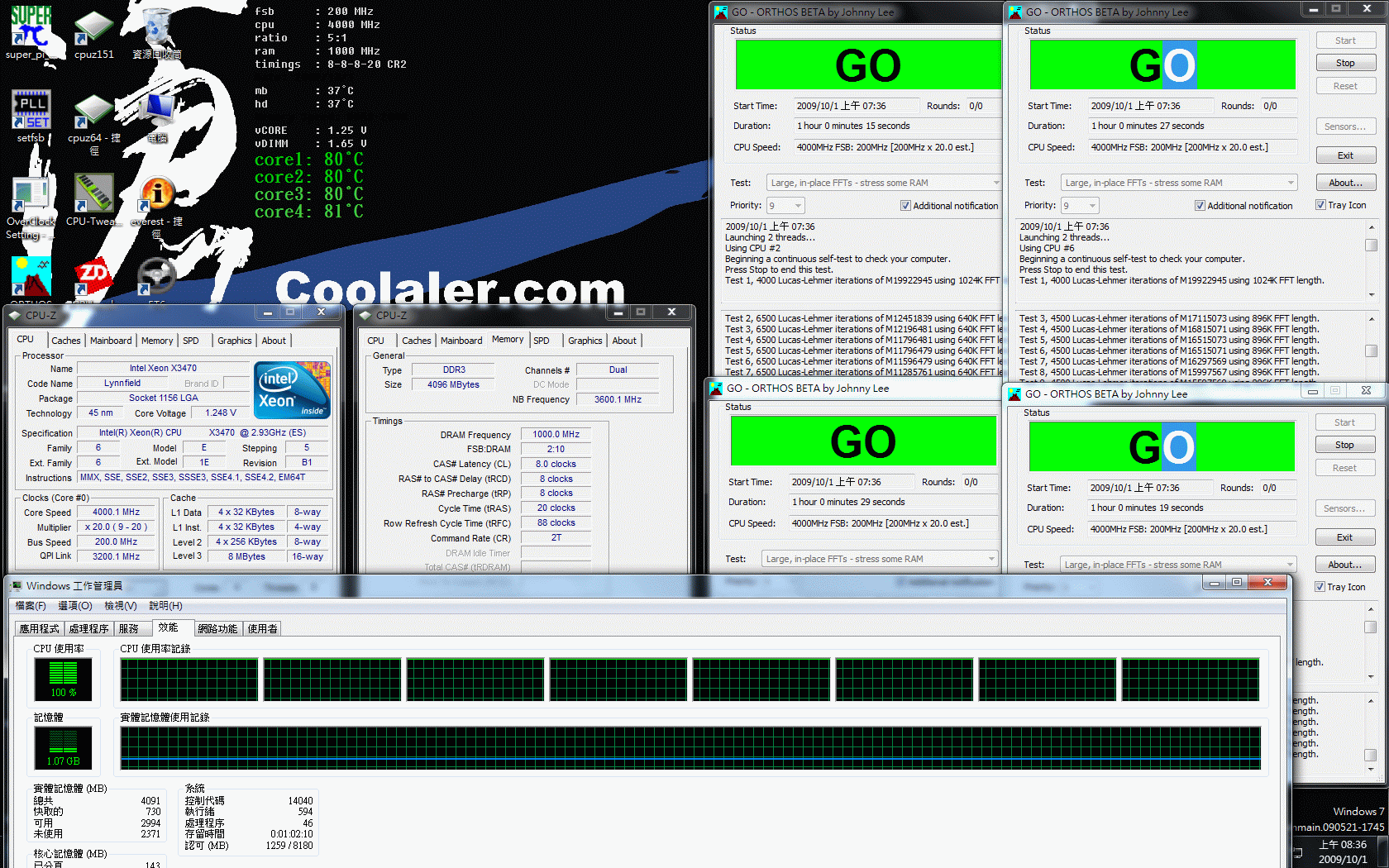Screen dimensions: 1389x868
Task: Open 檢視(V) menu in Task Manager
Action: tap(121, 606)
